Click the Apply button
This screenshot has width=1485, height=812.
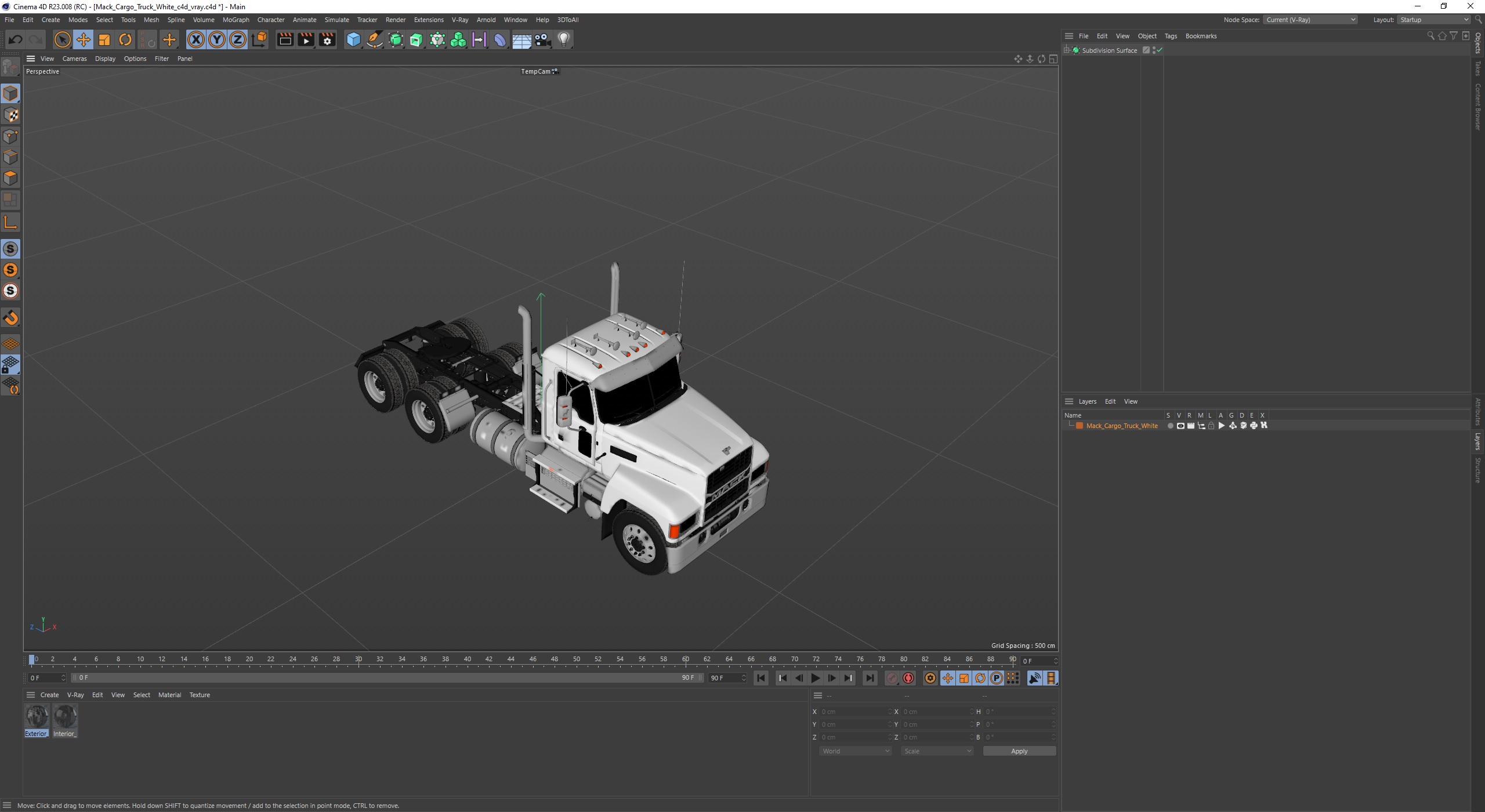pos(1019,751)
